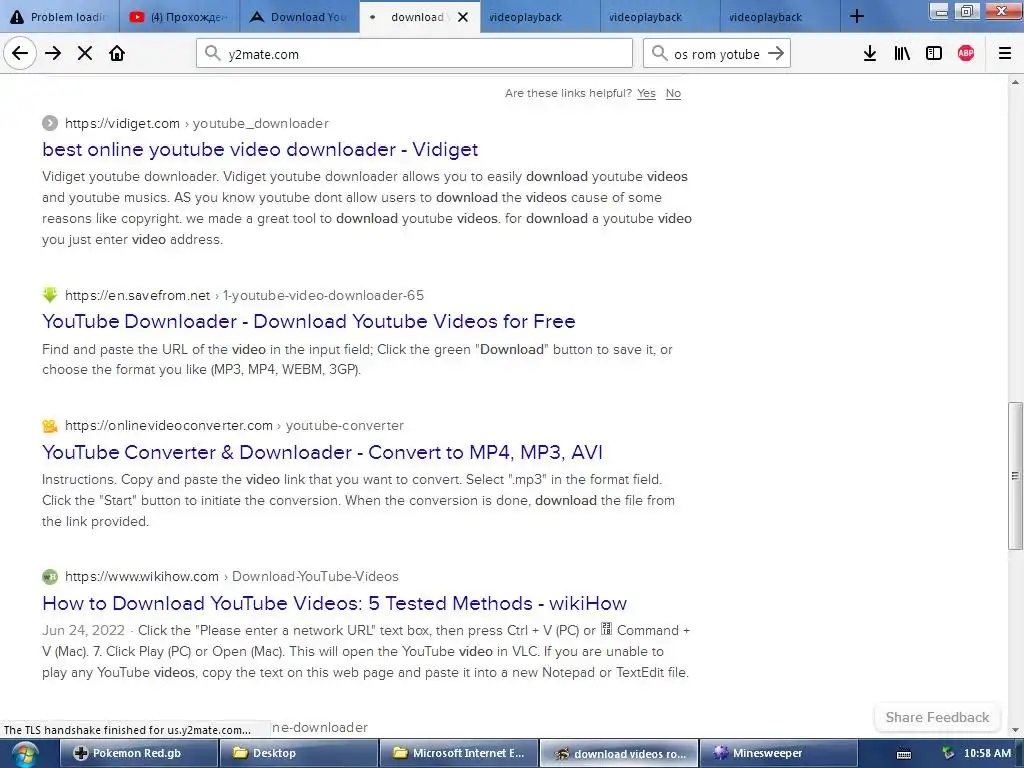
Task: Click the https://en.savefrom.net URL text
Action: point(138,295)
